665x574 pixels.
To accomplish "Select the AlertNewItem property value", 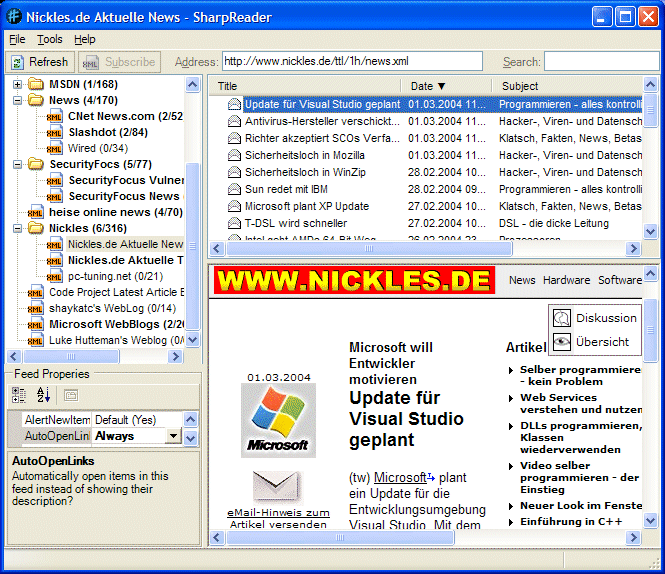I will tap(137, 420).
